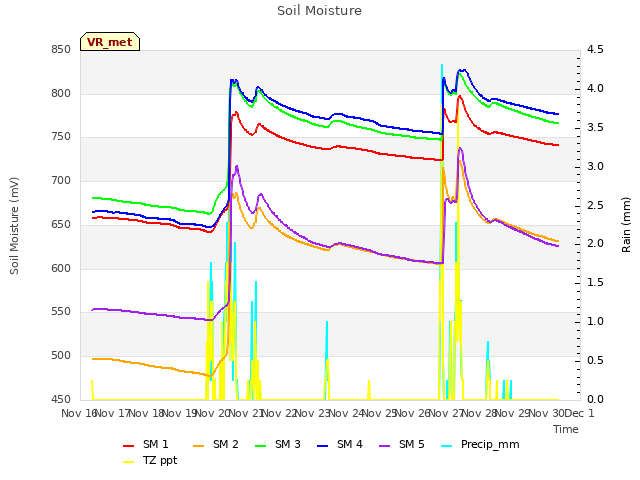Click the 0.5 rain axis tick label
Screen dimensions: 640x480
coord(595,360)
